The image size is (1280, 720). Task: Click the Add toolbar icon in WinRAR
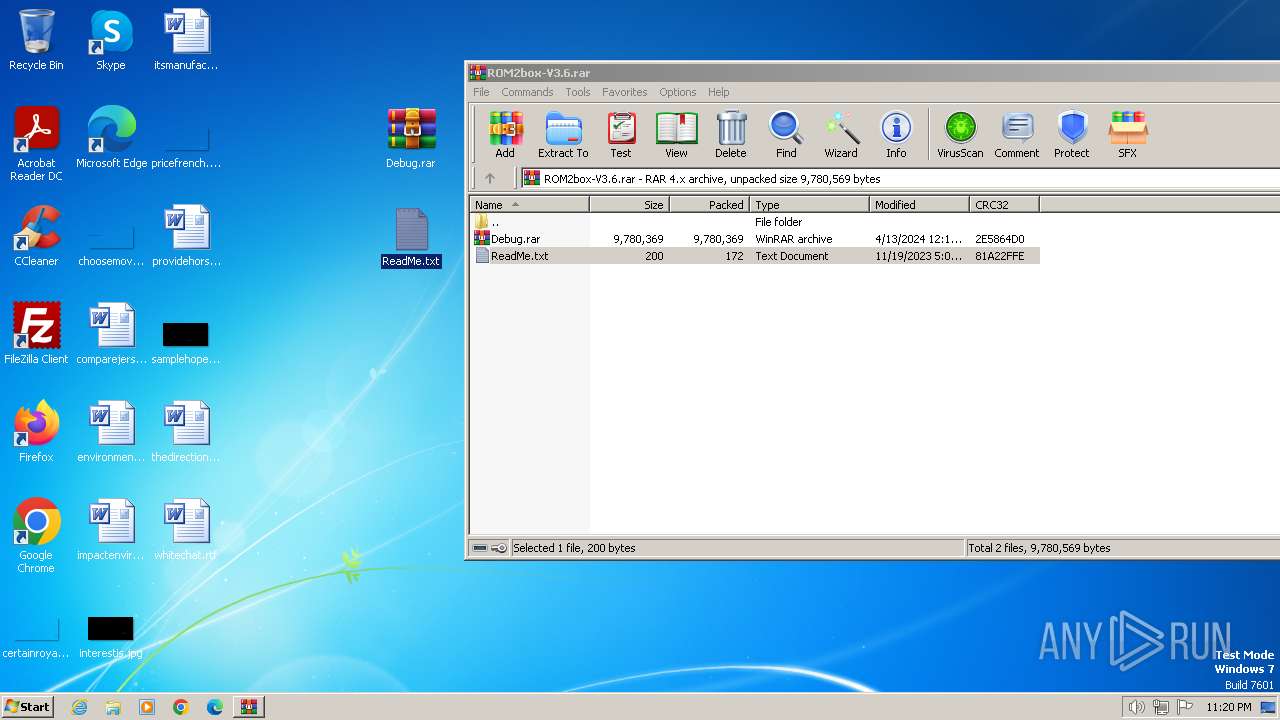(505, 134)
